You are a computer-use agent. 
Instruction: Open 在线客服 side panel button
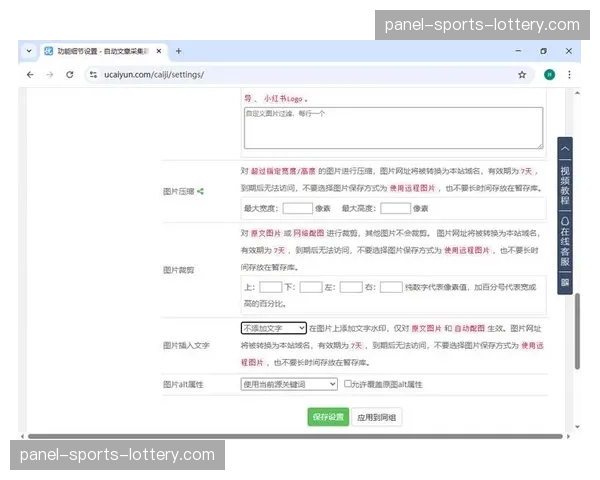tap(565, 242)
